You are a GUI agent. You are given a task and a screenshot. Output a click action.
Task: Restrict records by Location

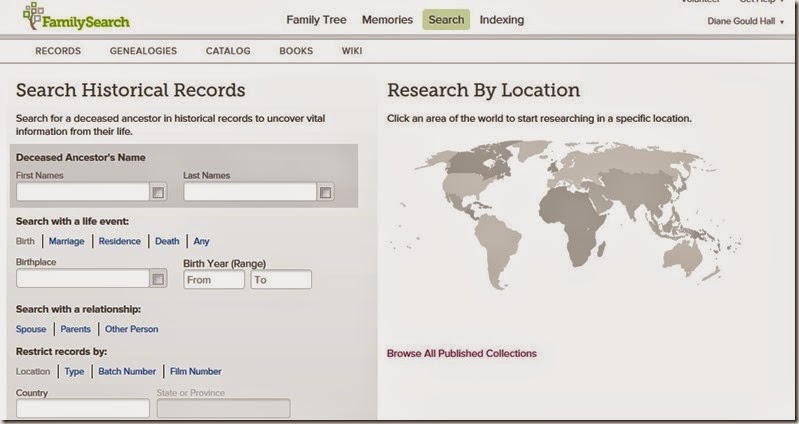tap(33, 372)
